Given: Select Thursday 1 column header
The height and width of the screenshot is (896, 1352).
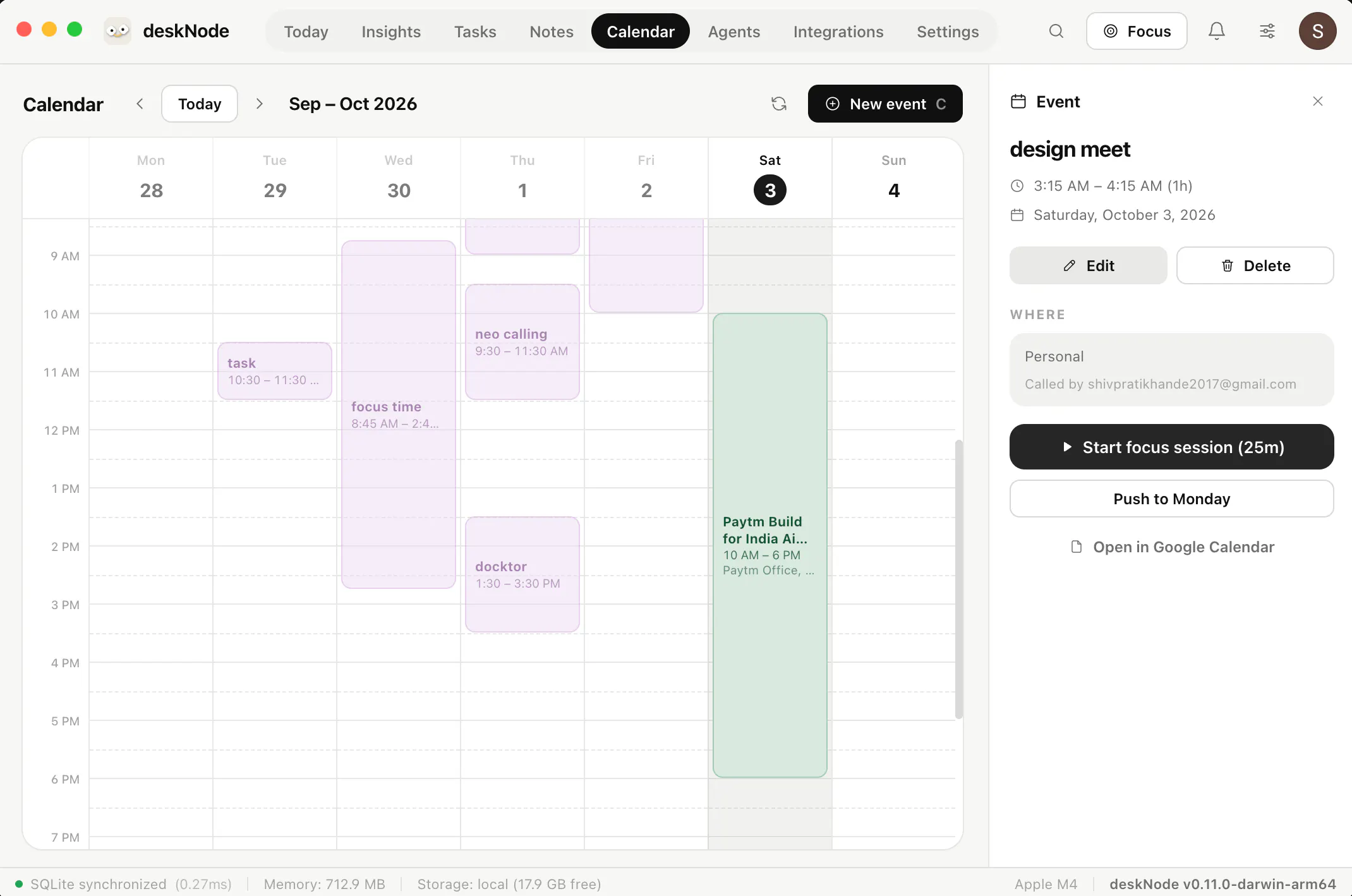Looking at the screenshot, I should [522, 178].
